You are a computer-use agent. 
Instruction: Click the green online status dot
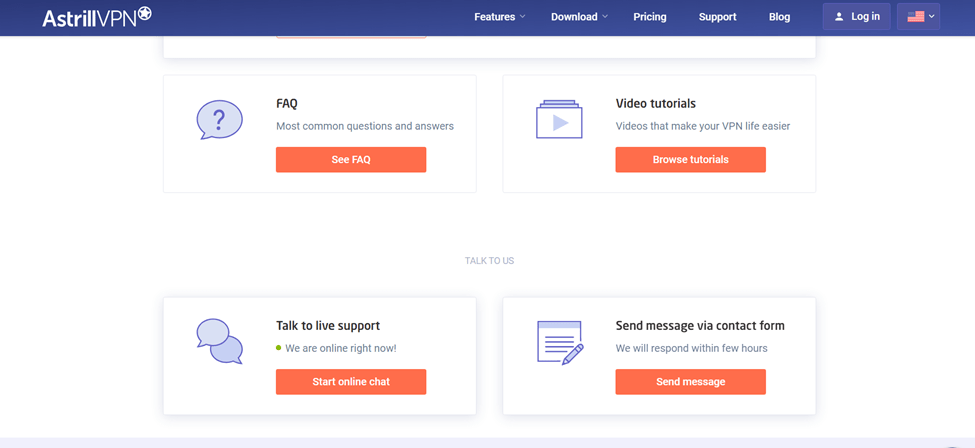click(279, 348)
